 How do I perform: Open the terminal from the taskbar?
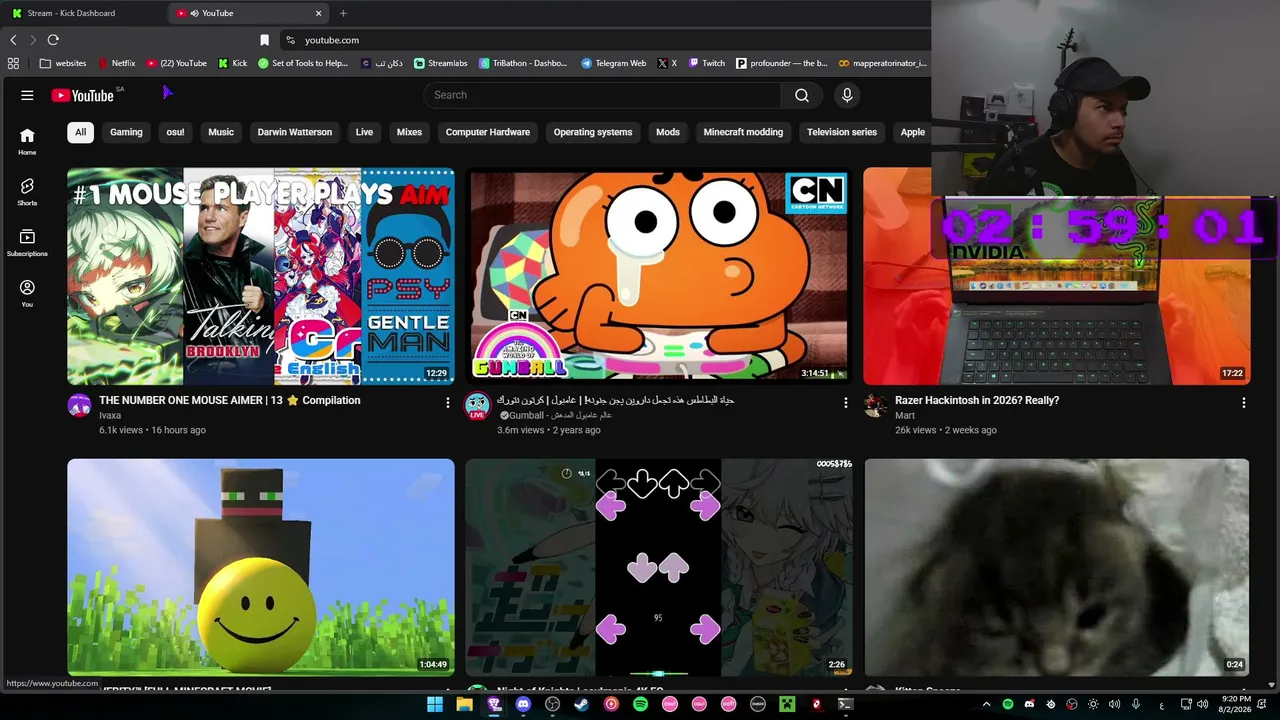pyautogui.click(x=845, y=704)
